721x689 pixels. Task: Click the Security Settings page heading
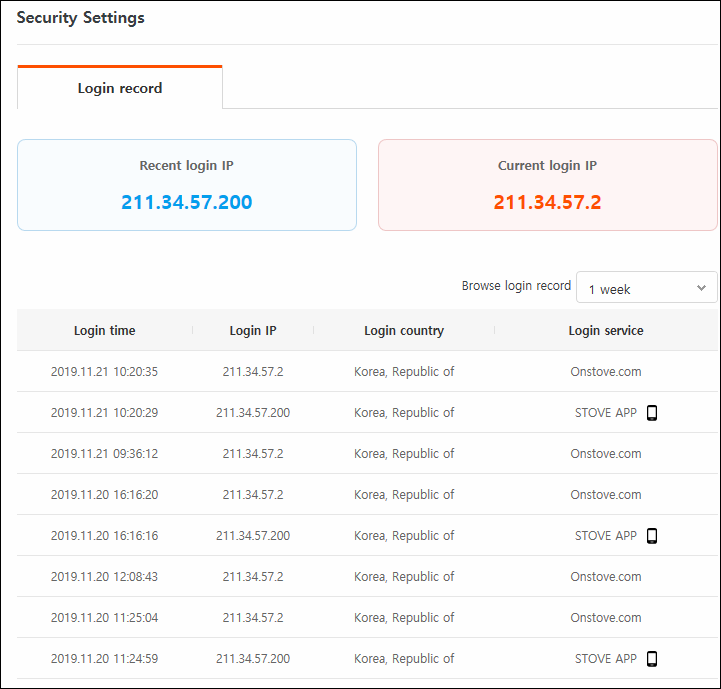(x=80, y=17)
